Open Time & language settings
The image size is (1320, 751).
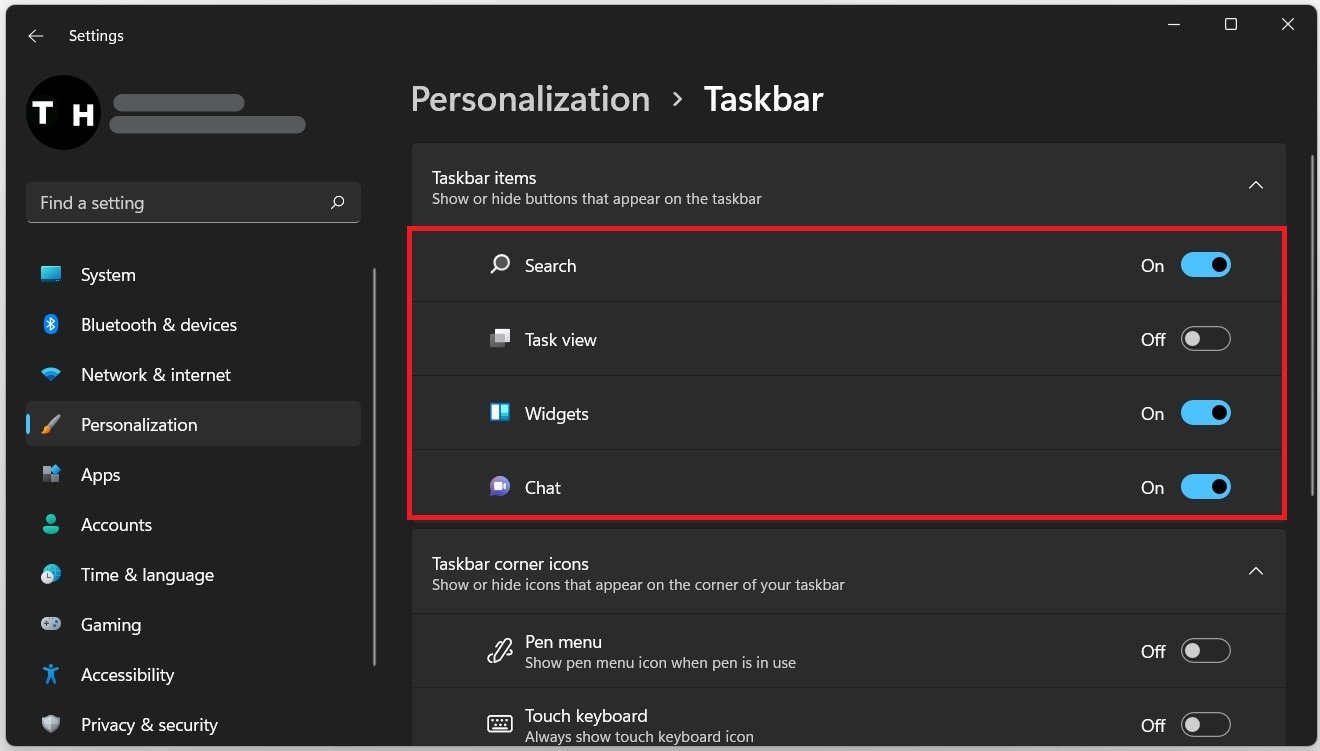pyautogui.click(x=194, y=575)
